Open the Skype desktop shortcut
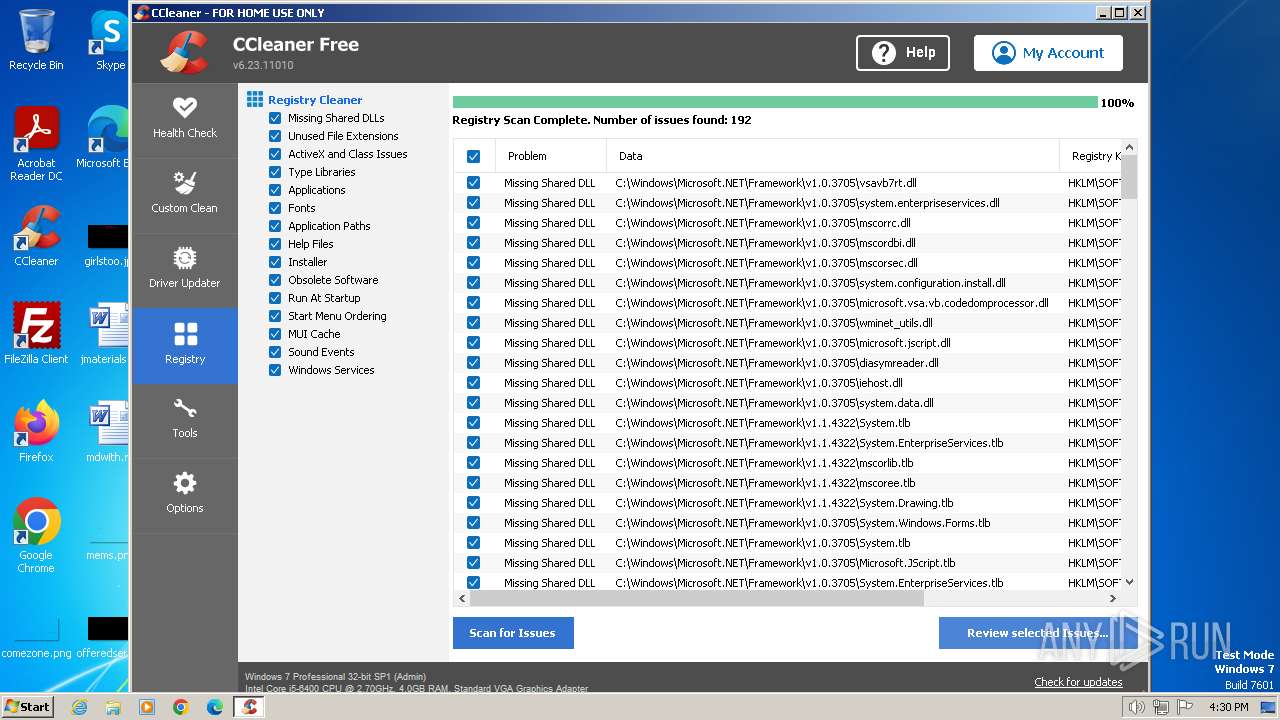The image size is (1280, 720). coord(109,40)
